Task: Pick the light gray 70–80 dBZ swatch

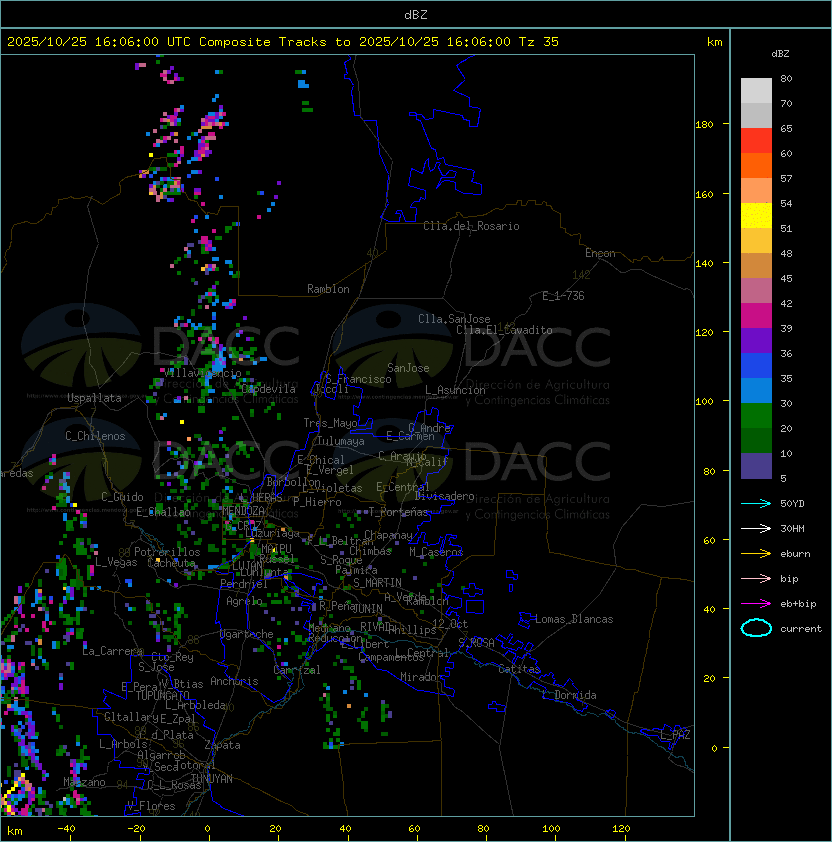Action: 756,90
